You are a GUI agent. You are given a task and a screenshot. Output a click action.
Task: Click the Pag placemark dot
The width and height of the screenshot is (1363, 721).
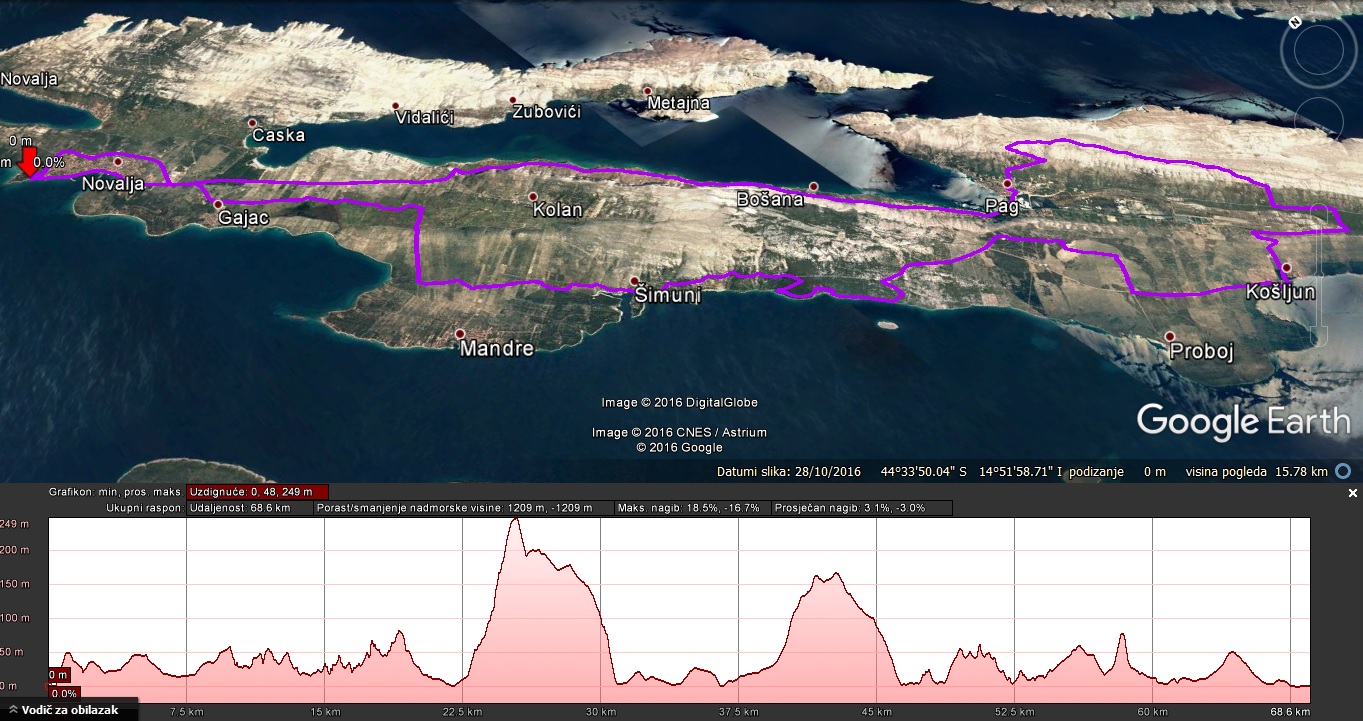pyautogui.click(x=1007, y=184)
